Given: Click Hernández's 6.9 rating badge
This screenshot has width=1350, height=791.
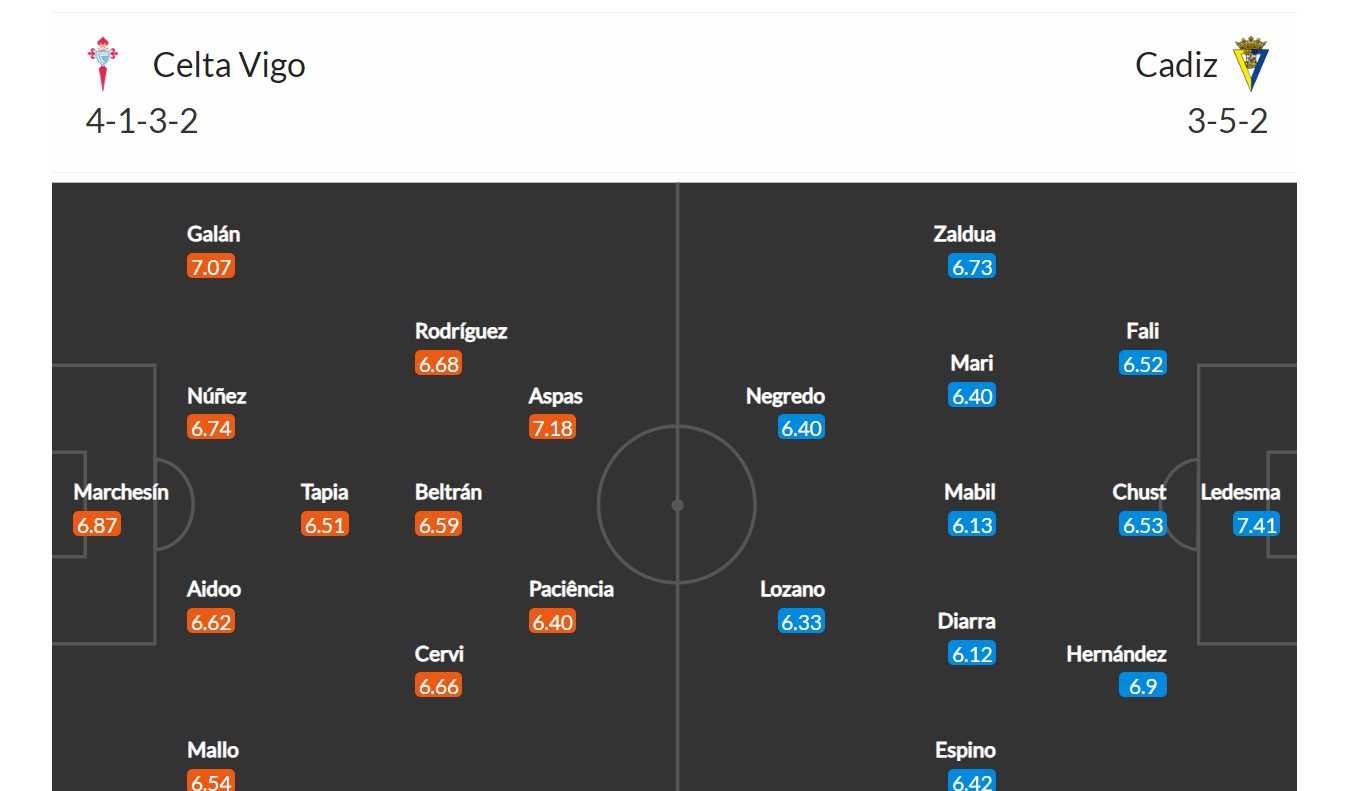Looking at the screenshot, I should click(1143, 686).
